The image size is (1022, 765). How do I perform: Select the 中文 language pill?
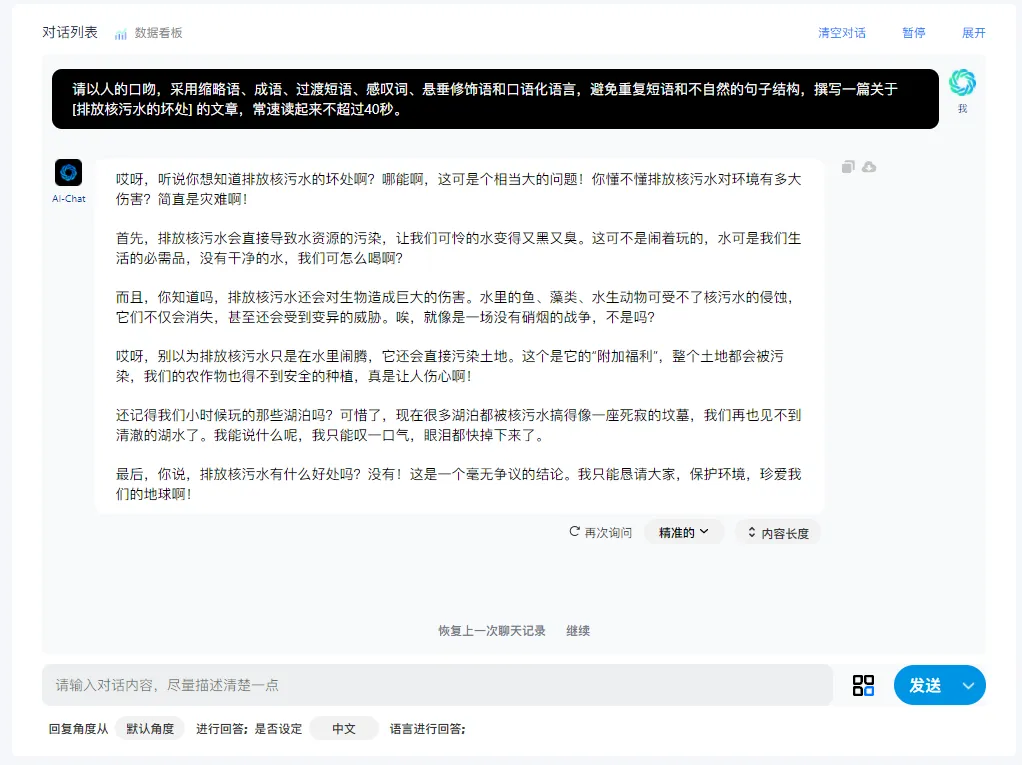point(343,729)
